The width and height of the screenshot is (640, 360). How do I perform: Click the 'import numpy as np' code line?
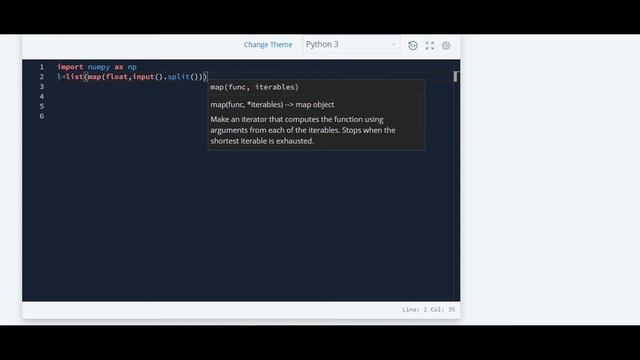pos(97,67)
